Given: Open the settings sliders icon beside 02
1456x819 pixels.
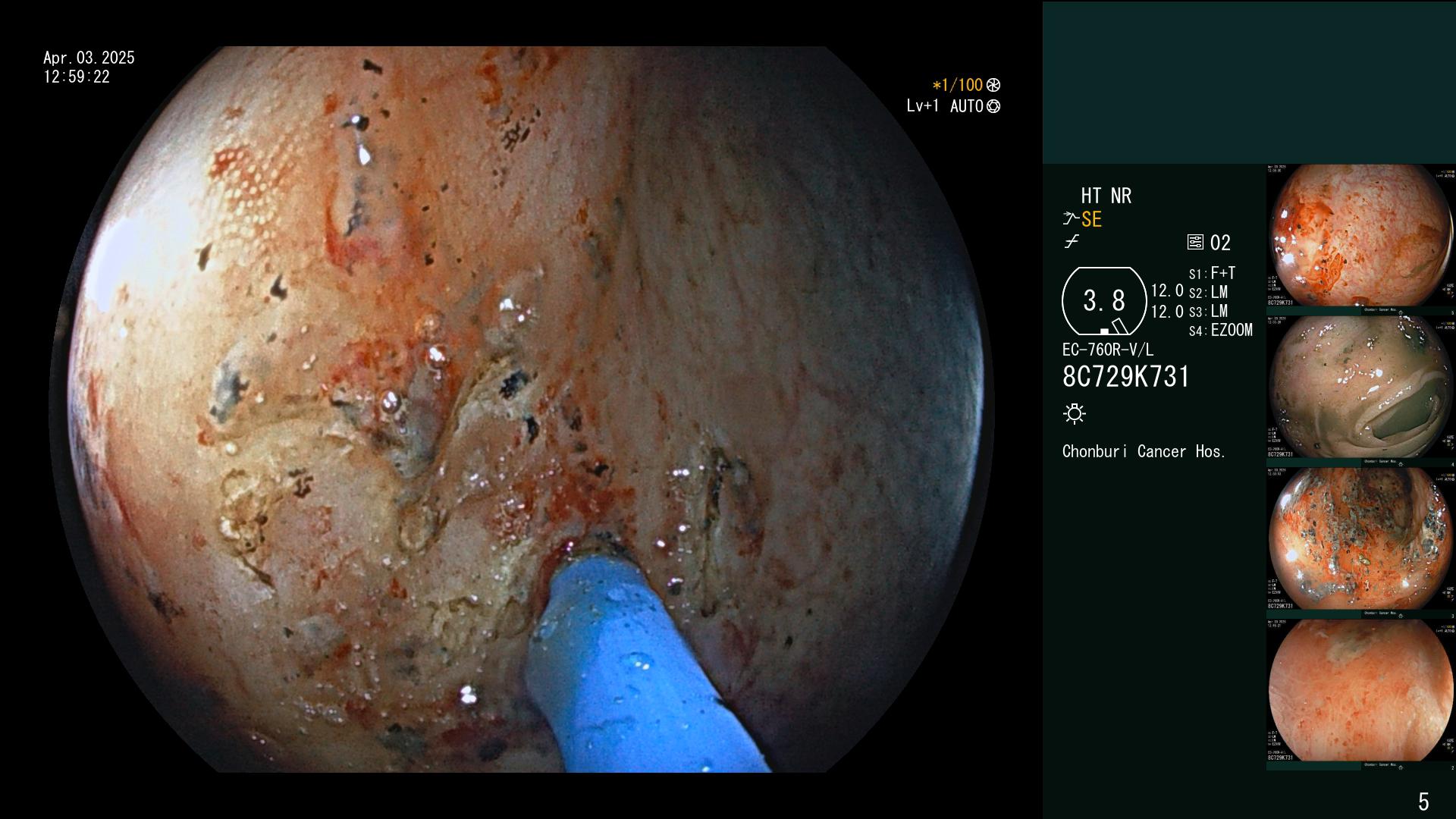Looking at the screenshot, I should (1195, 243).
